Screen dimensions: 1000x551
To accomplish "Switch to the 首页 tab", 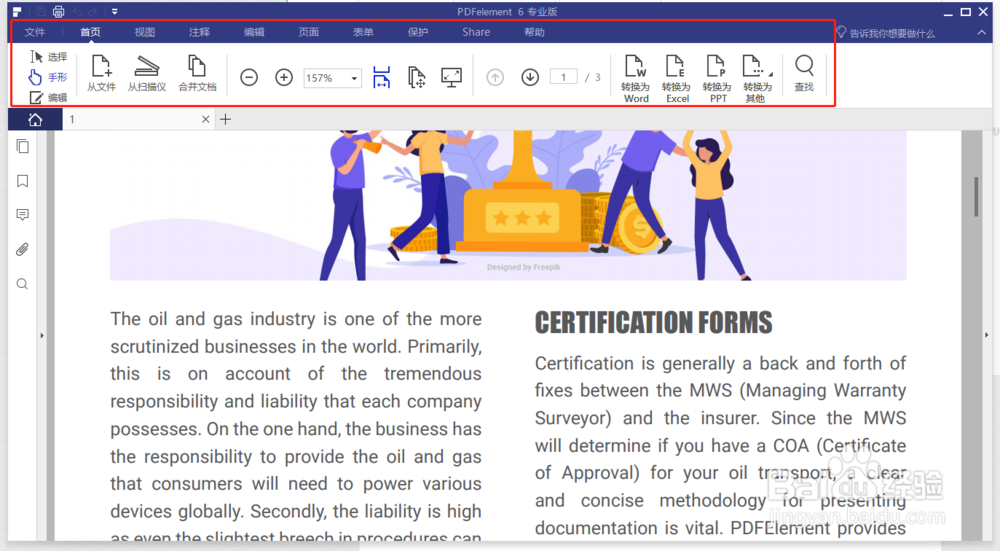I will [90, 32].
